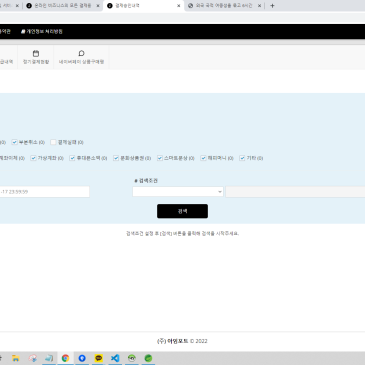Click the black 검색 button

point(182,211)
